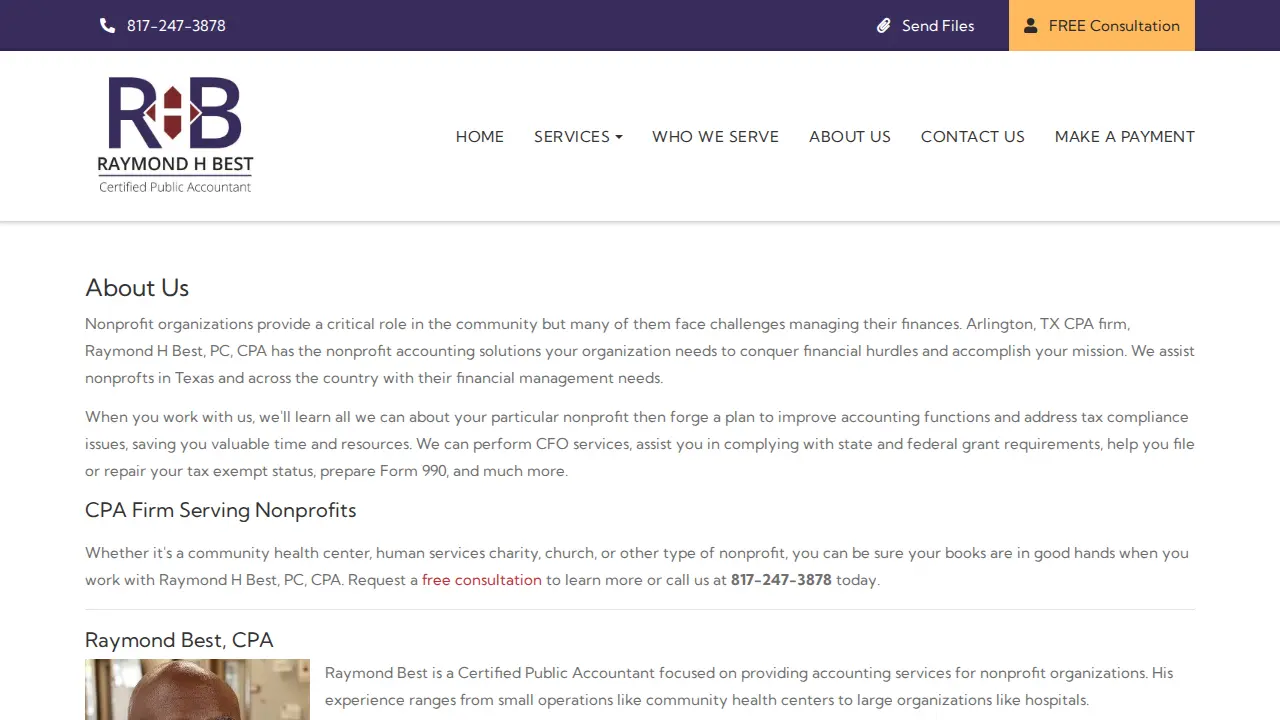Open the Raymond H Best logo
This screenshot has height=720, width=1280.
[x=175, y=135]
